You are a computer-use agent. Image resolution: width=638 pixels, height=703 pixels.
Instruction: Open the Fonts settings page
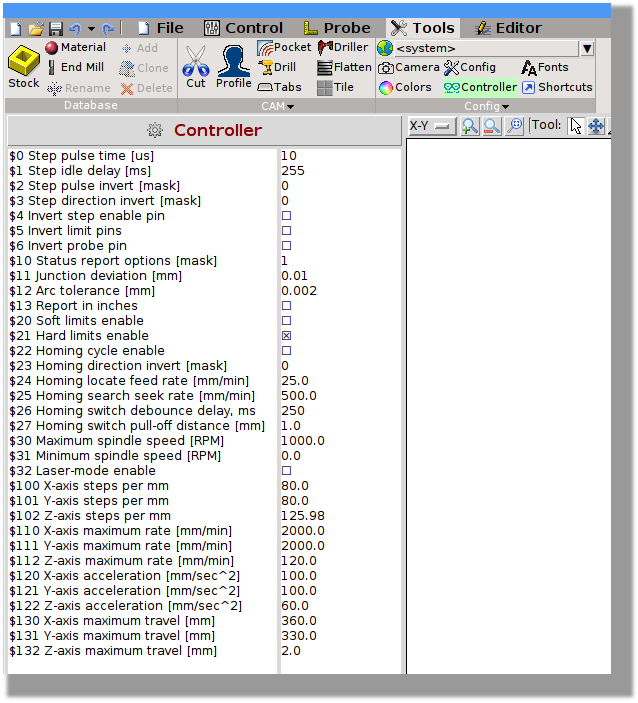(x=545, y=67)
